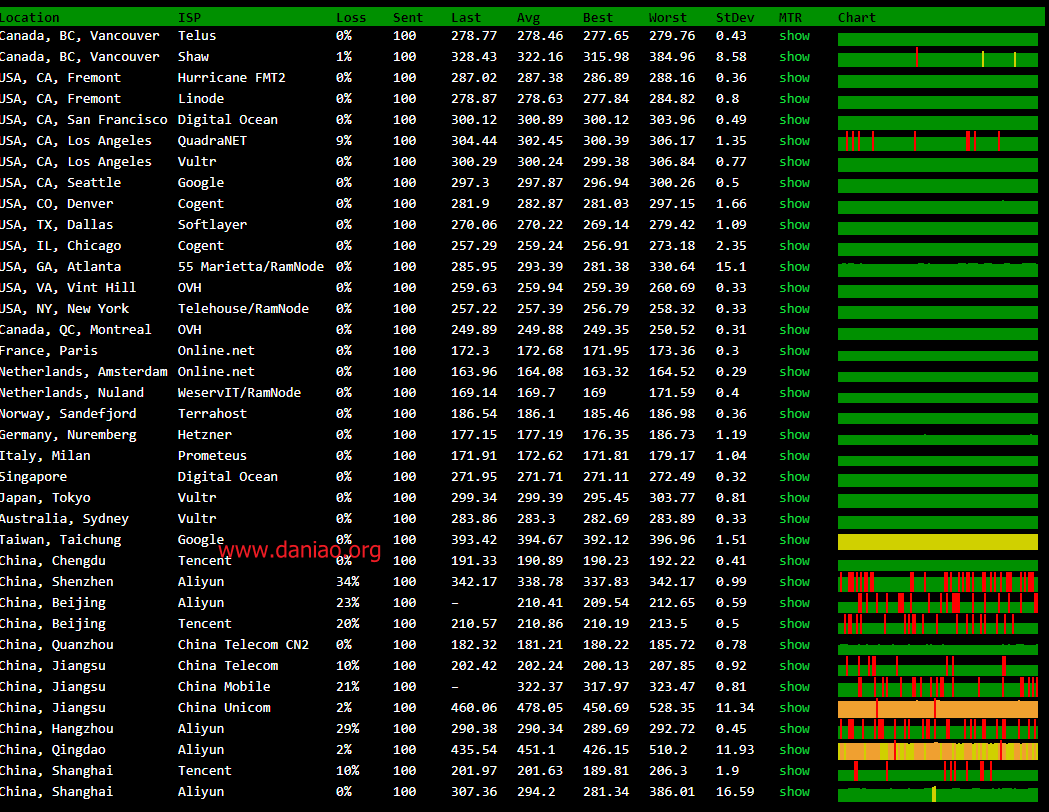Click show link for Softlayer Dallas row
This screenshot has width=1049, height=812.
click(x=794, y=225)
